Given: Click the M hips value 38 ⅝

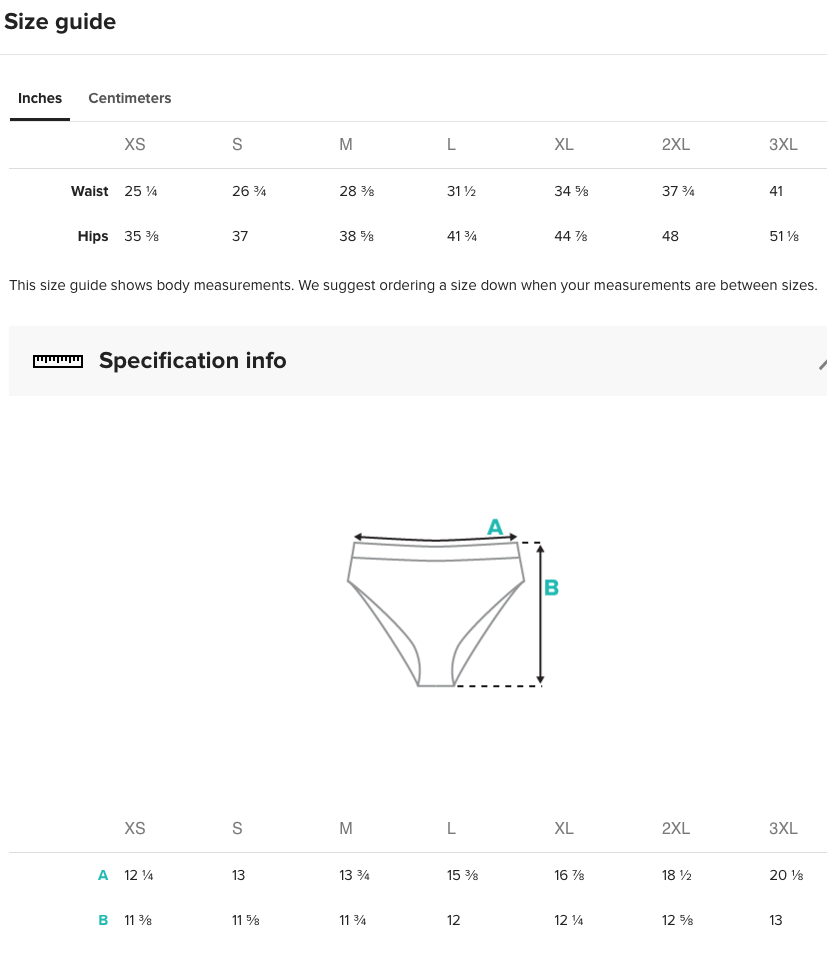Looking at the screenshot, I should click(357, 236).
